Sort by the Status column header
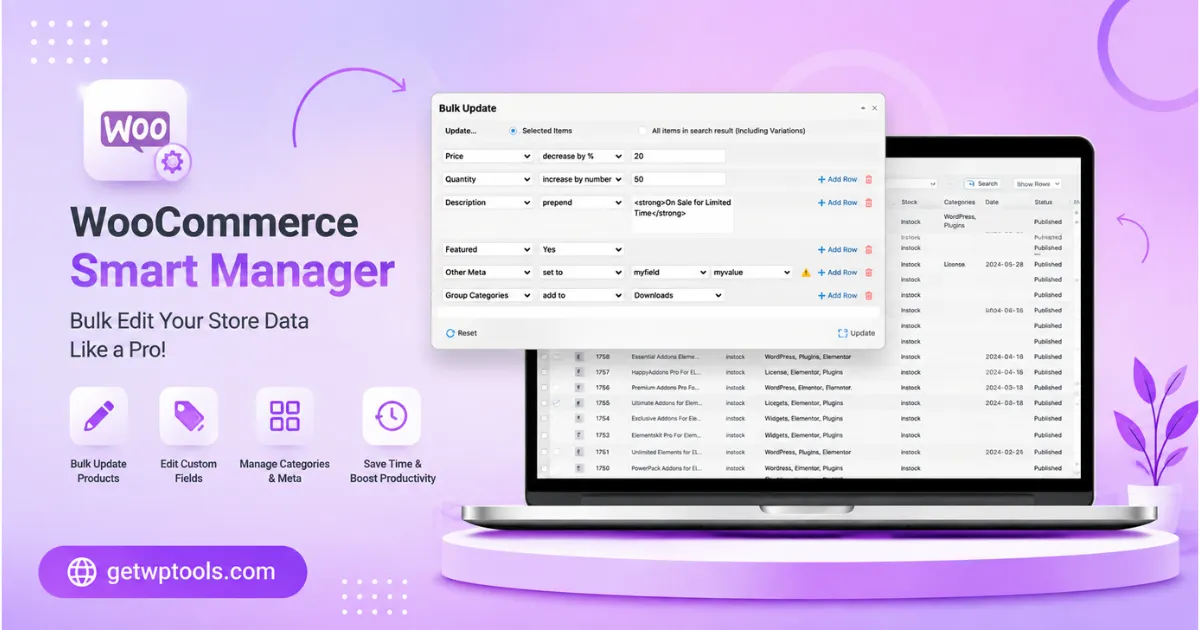Image resolution: width=1200 pixels, height=630 pixels. (1044, 203)
